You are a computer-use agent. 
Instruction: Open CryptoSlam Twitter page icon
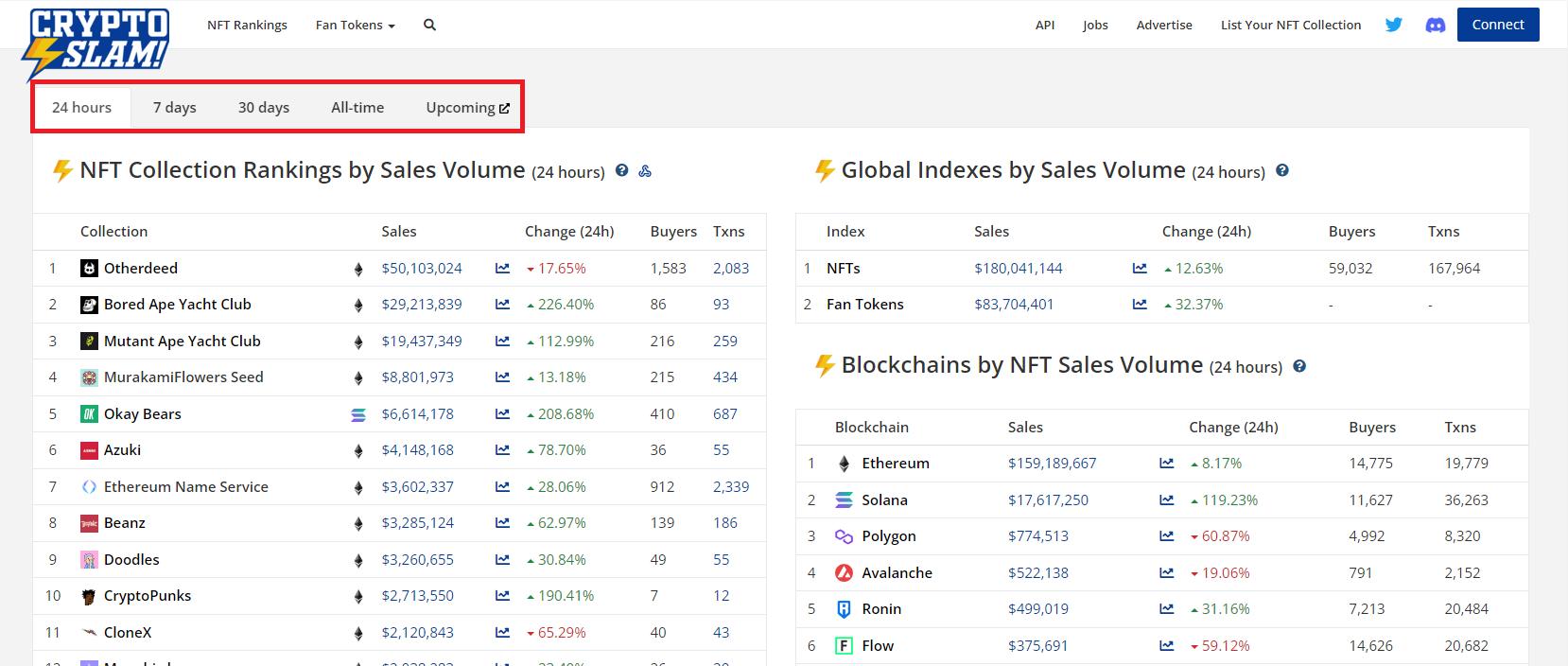(1393, 26)
